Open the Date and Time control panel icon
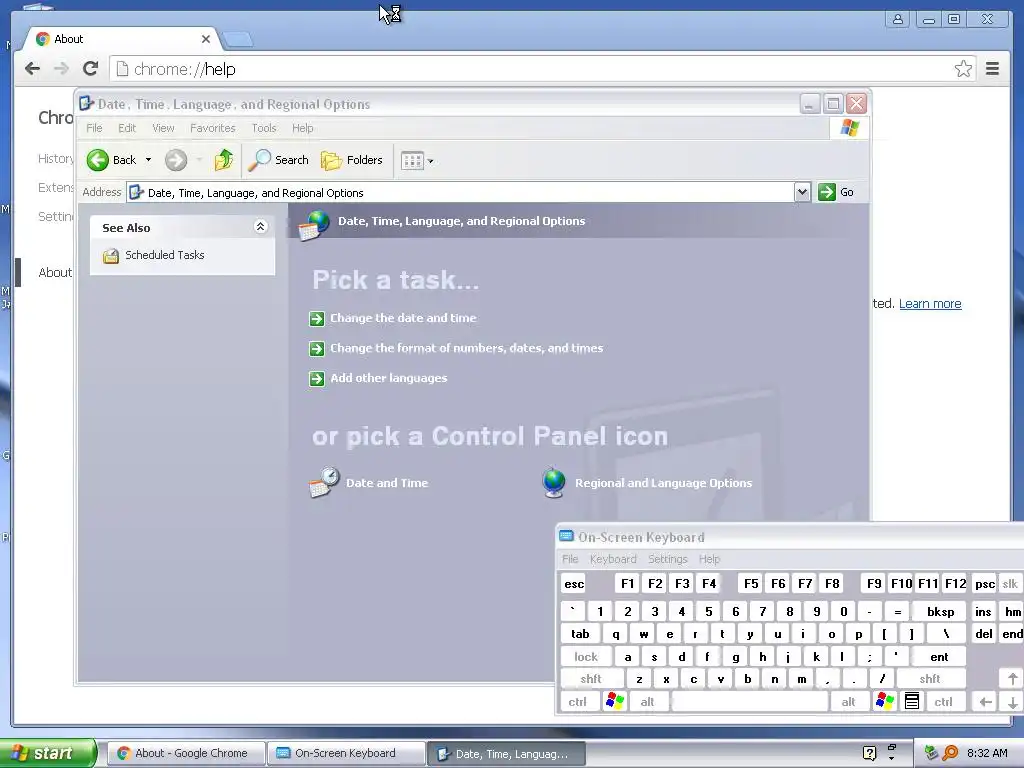 (325, 483)
